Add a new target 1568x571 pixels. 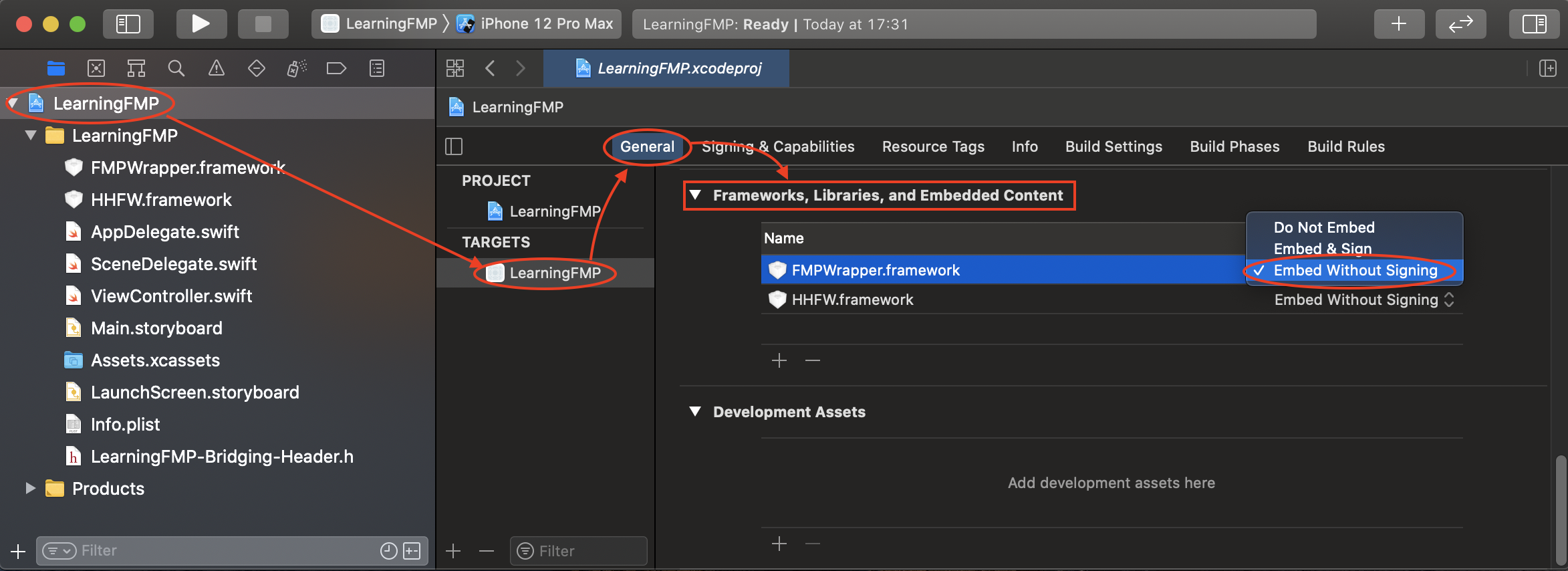(453, 551)
